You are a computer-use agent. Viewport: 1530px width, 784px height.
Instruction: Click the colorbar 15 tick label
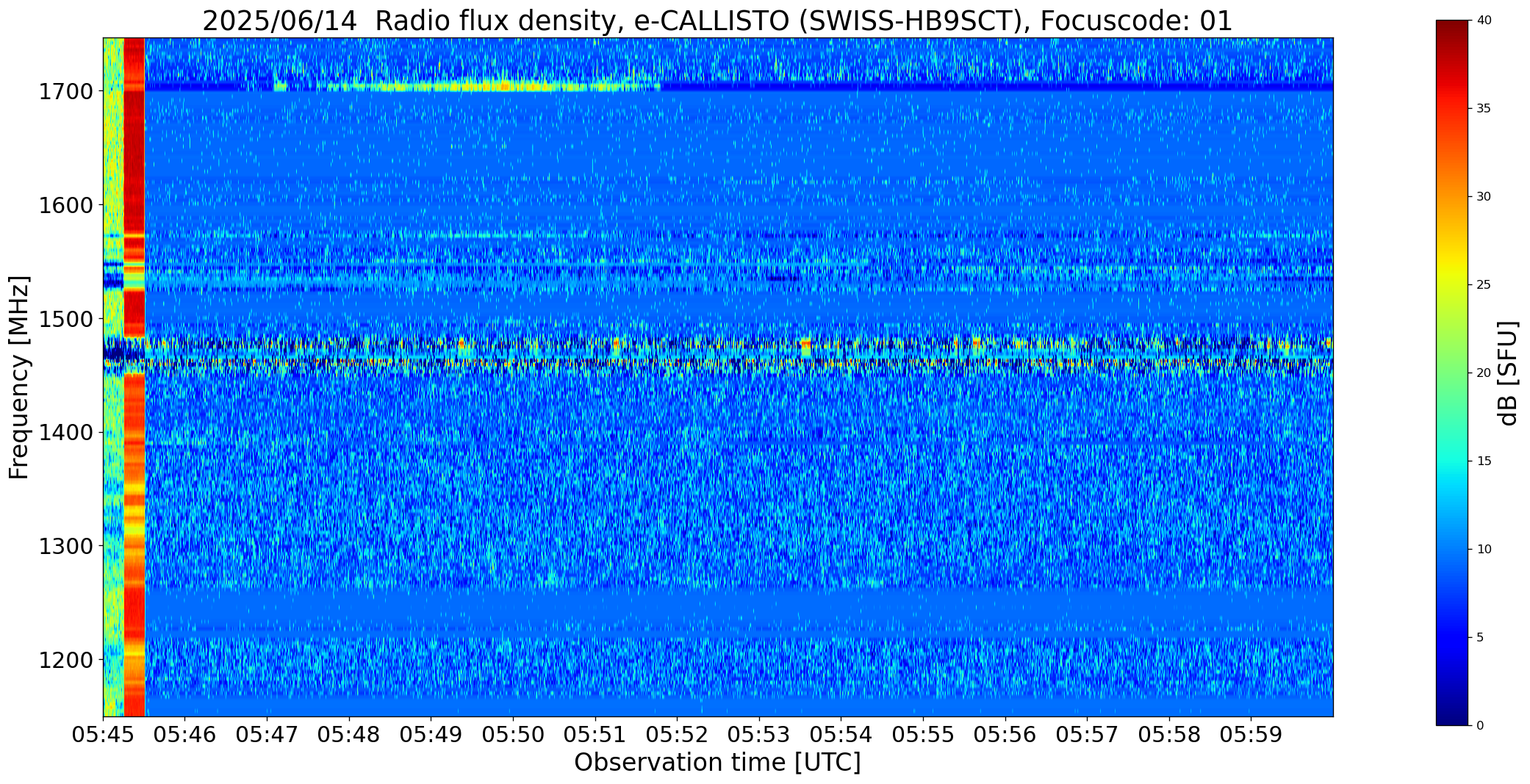pos(1484,461)
